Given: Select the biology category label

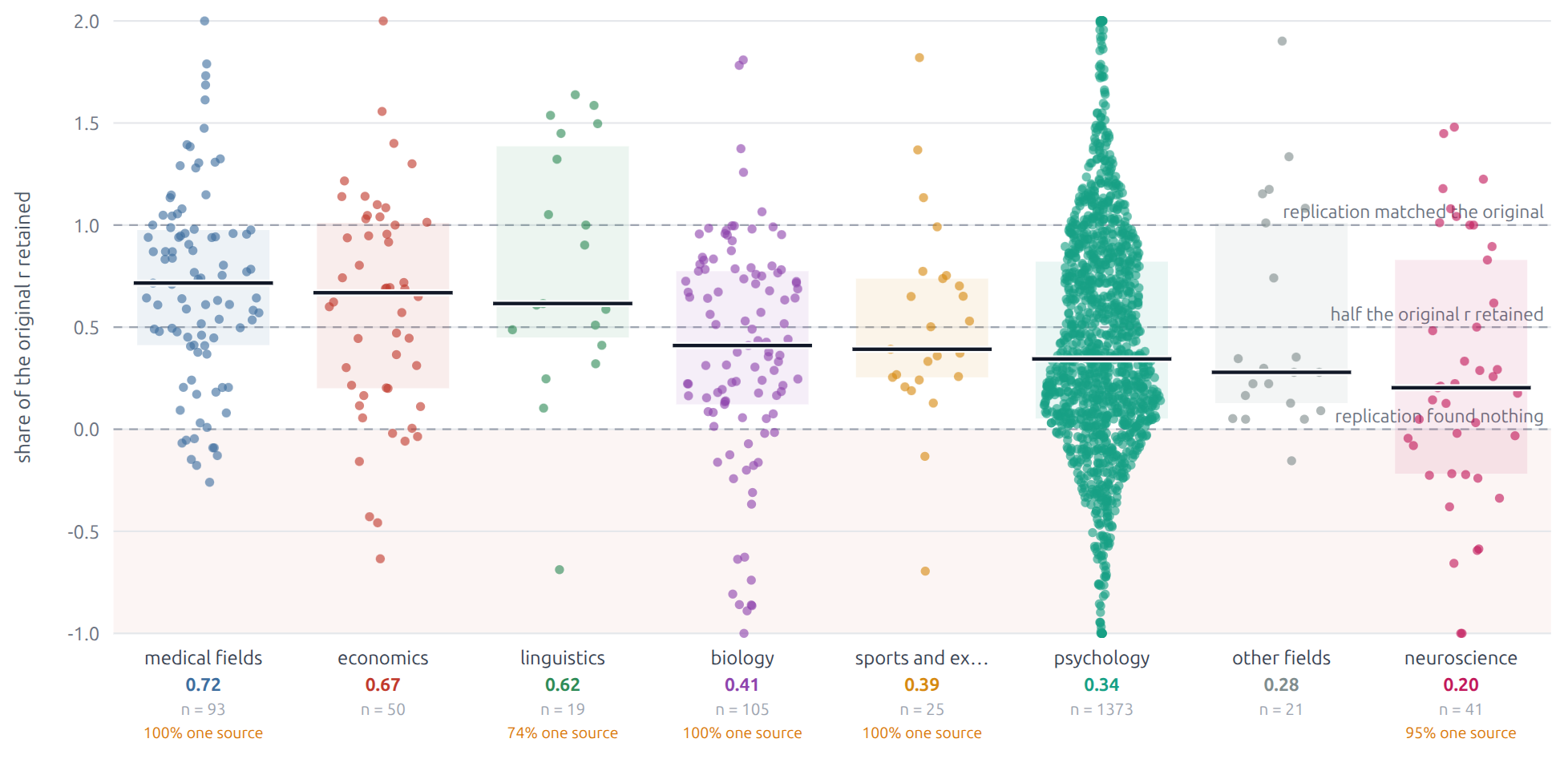Looking at the screenshot, I should [x=742, y=658].
